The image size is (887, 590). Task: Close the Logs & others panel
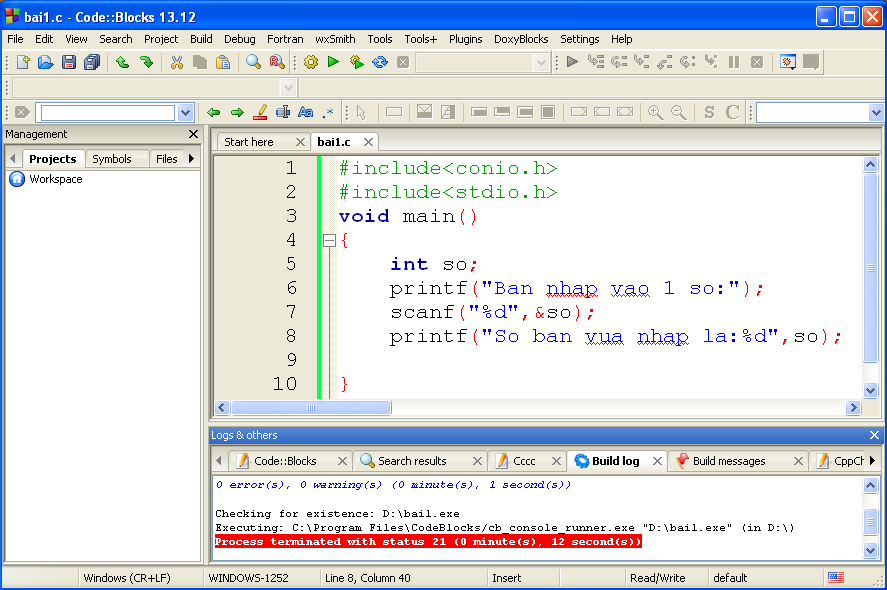[x=874, y=435]
